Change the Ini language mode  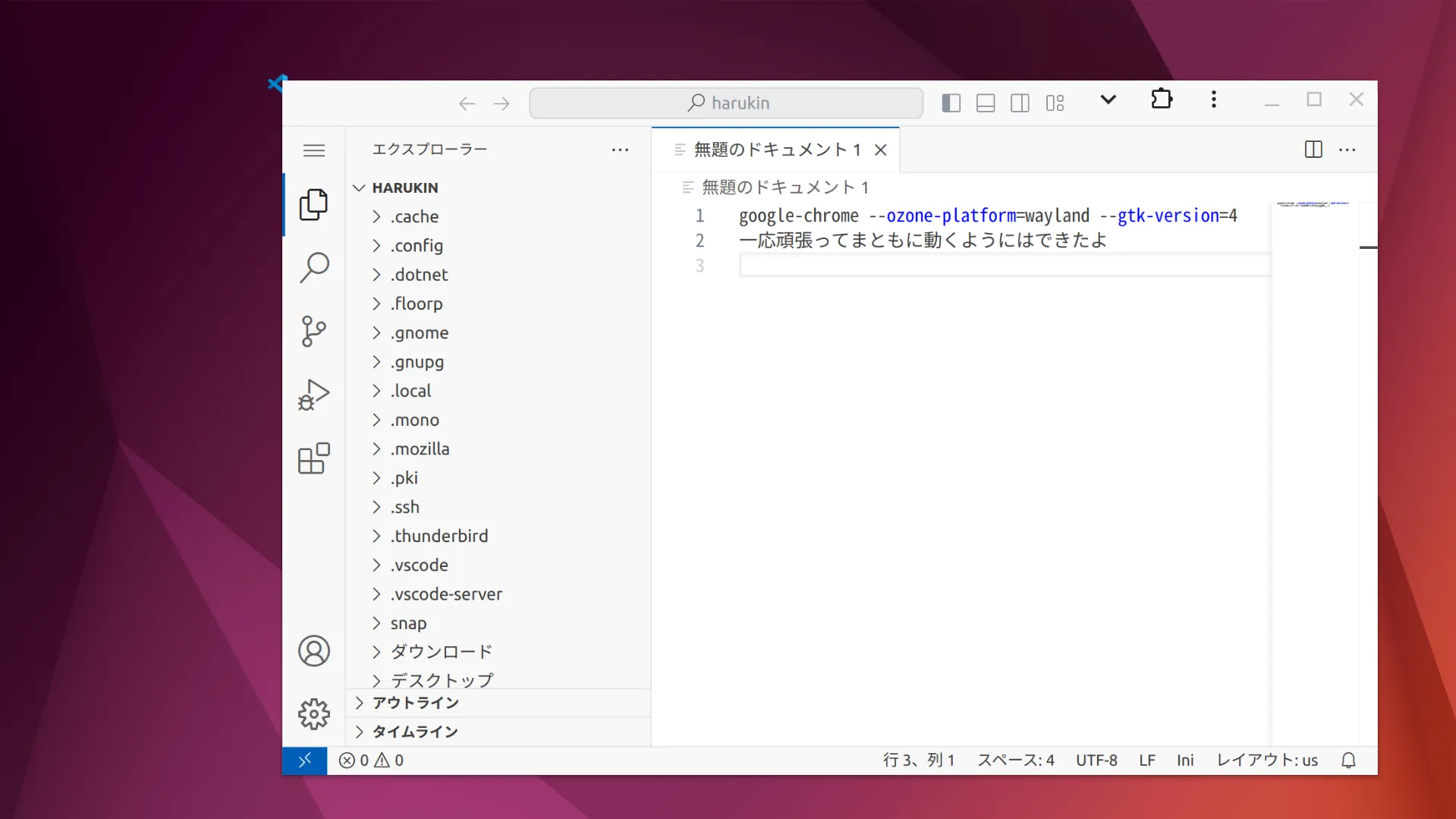(x=1185, y=761)
